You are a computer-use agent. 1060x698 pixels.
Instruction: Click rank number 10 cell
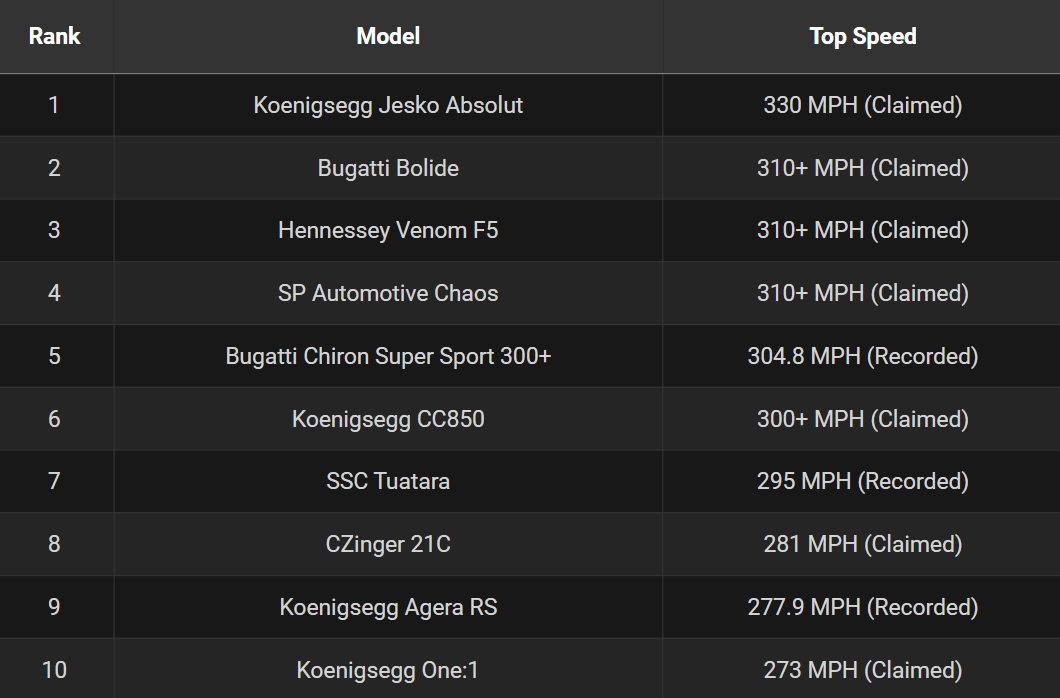tap(54, 669)
